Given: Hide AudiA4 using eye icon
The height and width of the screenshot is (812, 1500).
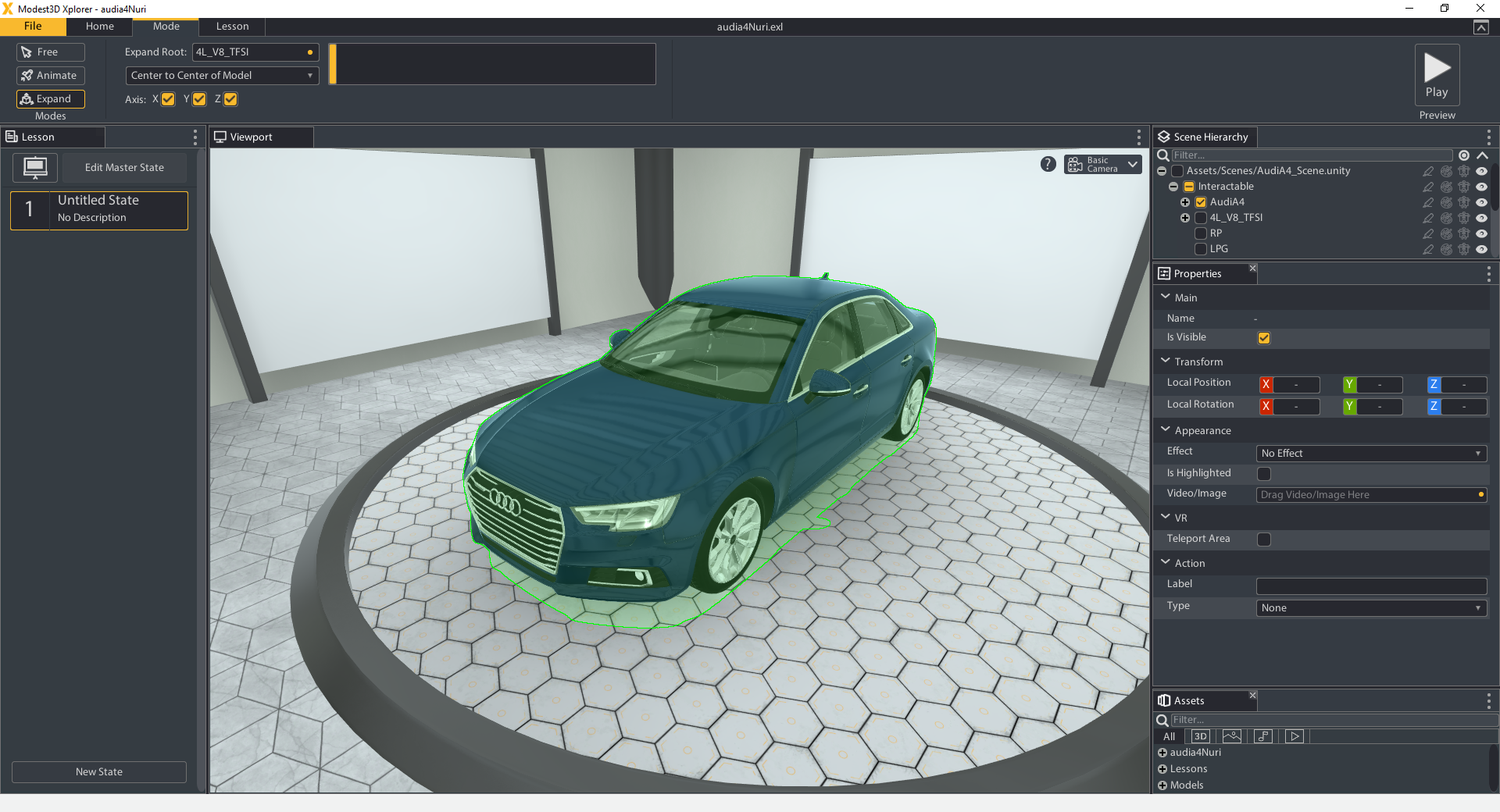Looking at the screenshot, I should point(1481,203).
